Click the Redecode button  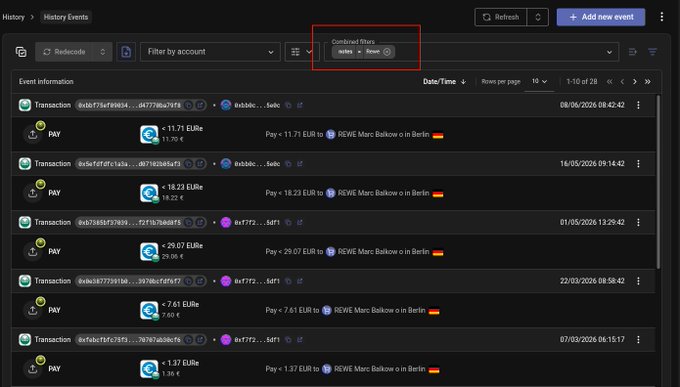(x=65, y=52)
